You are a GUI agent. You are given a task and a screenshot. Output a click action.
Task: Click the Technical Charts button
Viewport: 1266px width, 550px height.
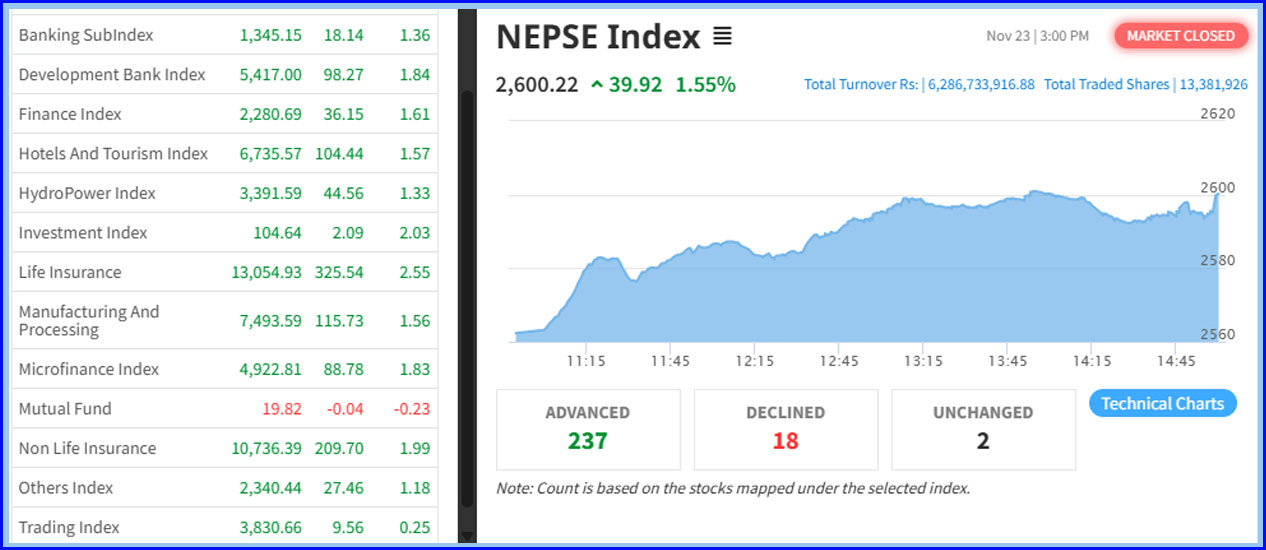click(1162, 404)
